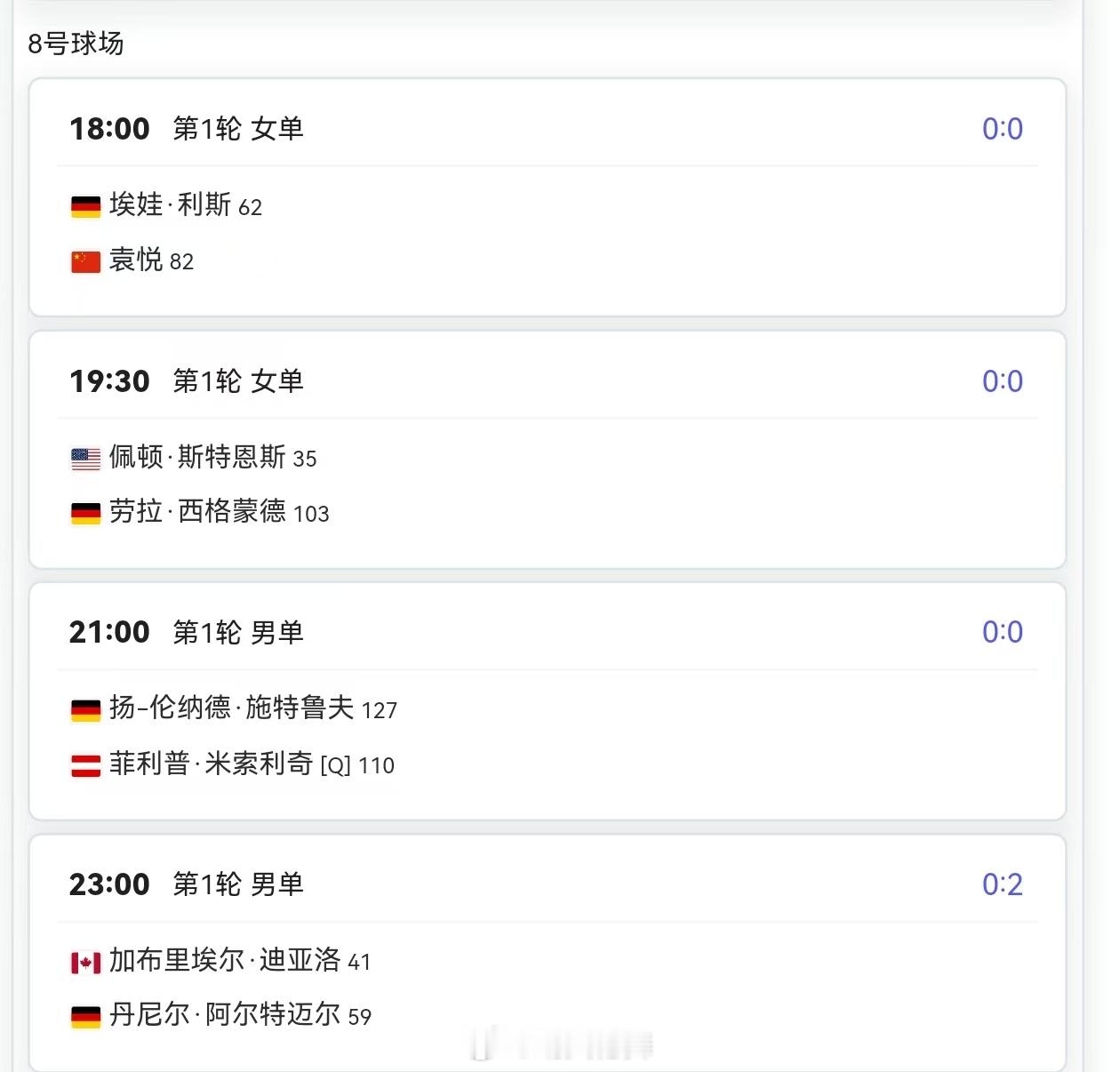The height and width of the screenshot is (1072, 1120).
Task: Select player 埃娃·利斯 62
Action: (x=186, y=205)
